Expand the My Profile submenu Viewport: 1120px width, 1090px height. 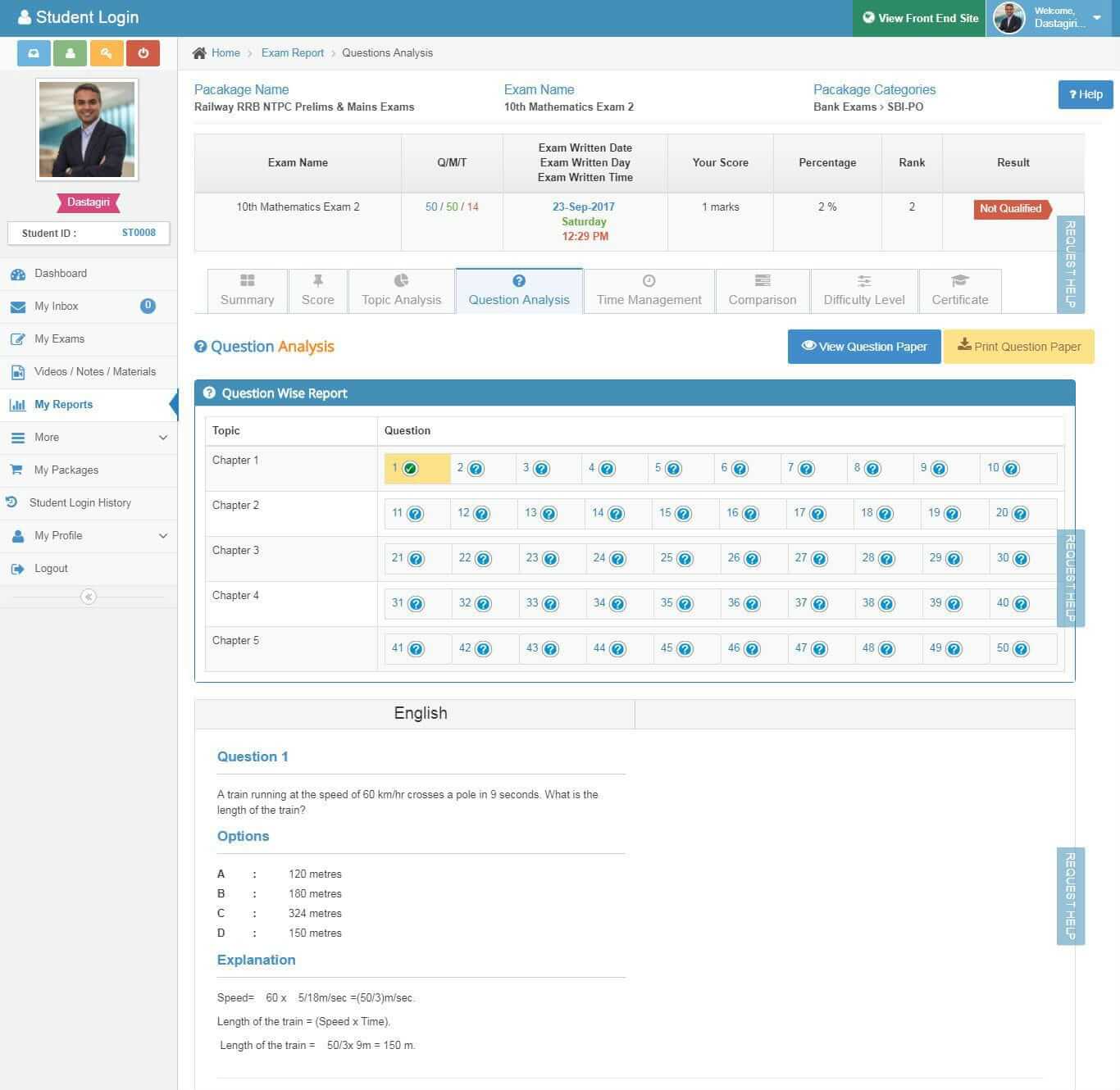pos(89,536)
